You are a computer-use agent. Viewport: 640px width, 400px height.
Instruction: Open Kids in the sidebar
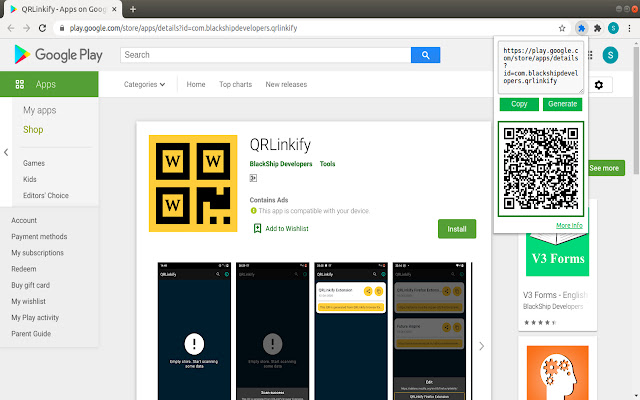coord(30,179)
